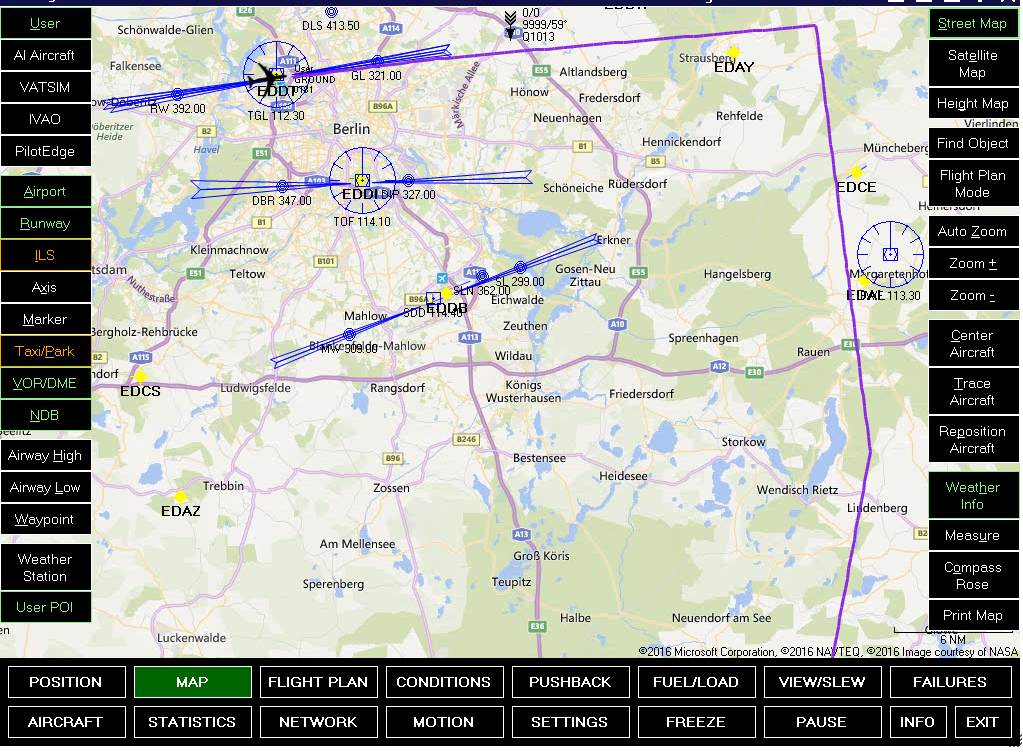The width and height of the screenshot is (1023, 755).
Task: Click the EDCE airport star marker
Action: click(855, 172)
